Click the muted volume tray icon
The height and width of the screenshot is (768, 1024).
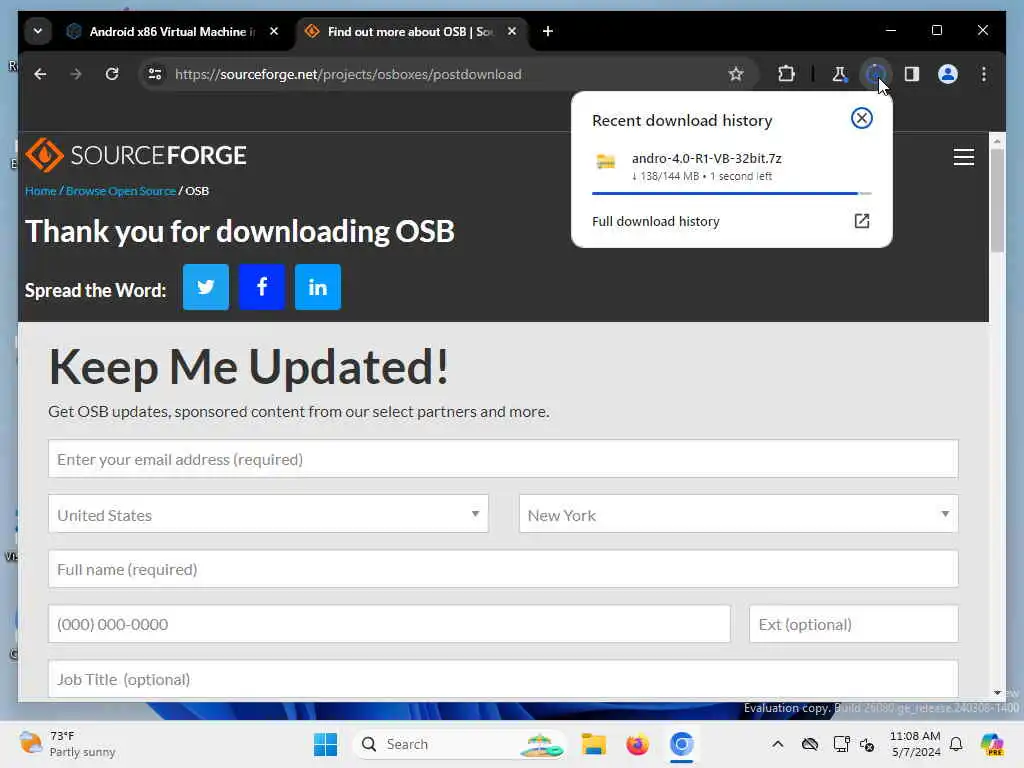[x=867, y=744]
